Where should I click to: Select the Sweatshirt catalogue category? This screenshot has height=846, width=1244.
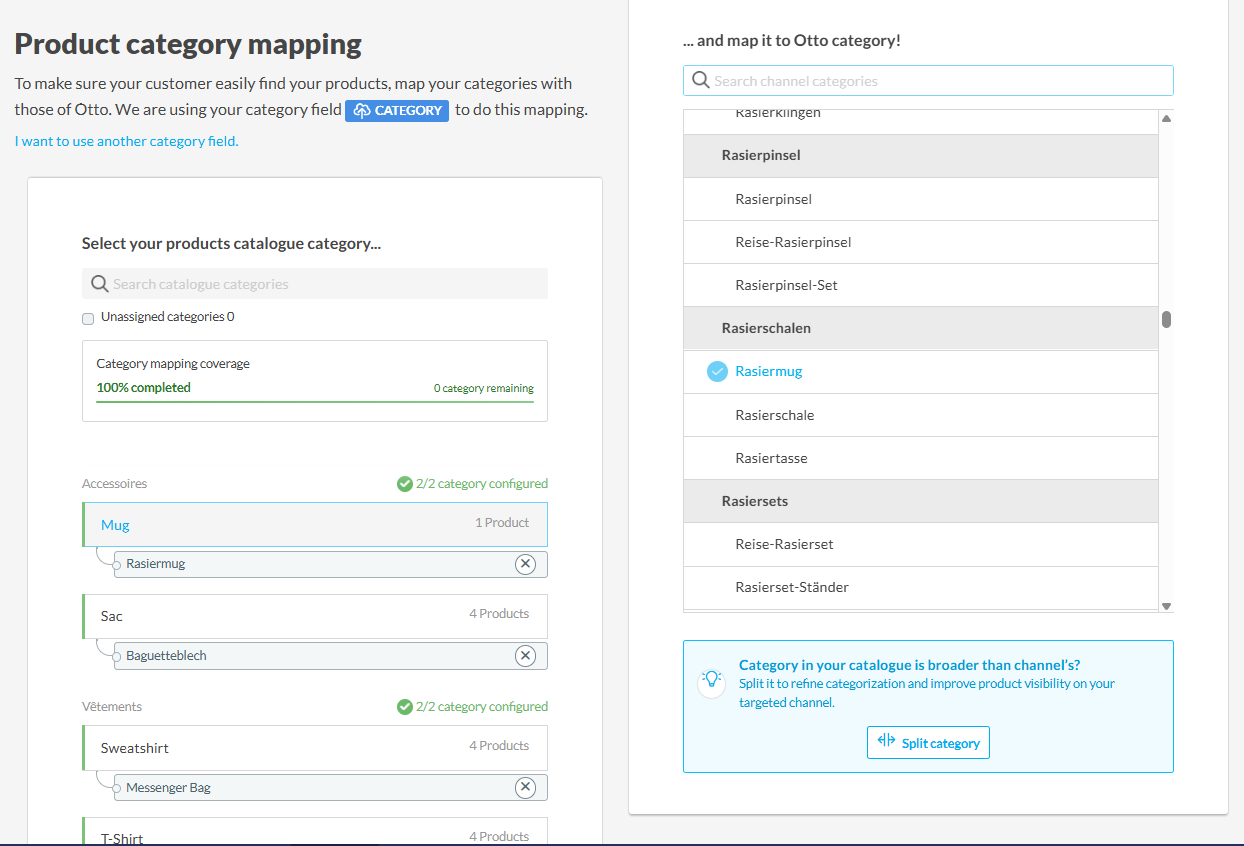pos(315,748)
